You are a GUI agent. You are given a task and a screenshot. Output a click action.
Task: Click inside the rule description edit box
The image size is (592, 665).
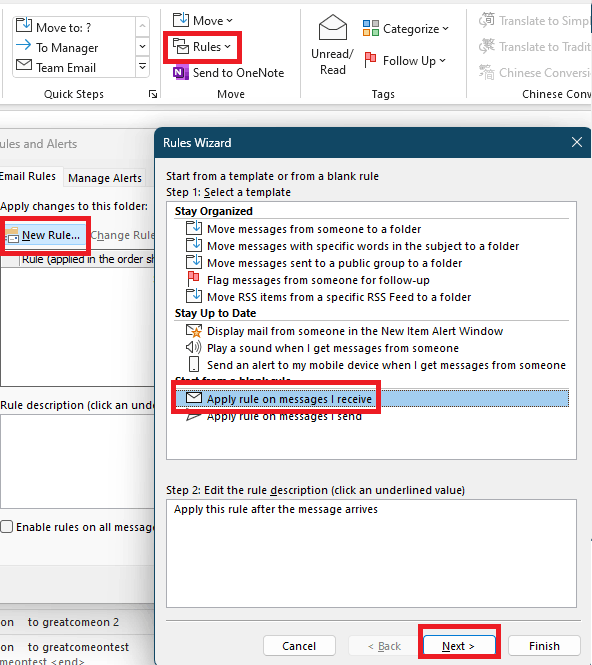(371, 553)
